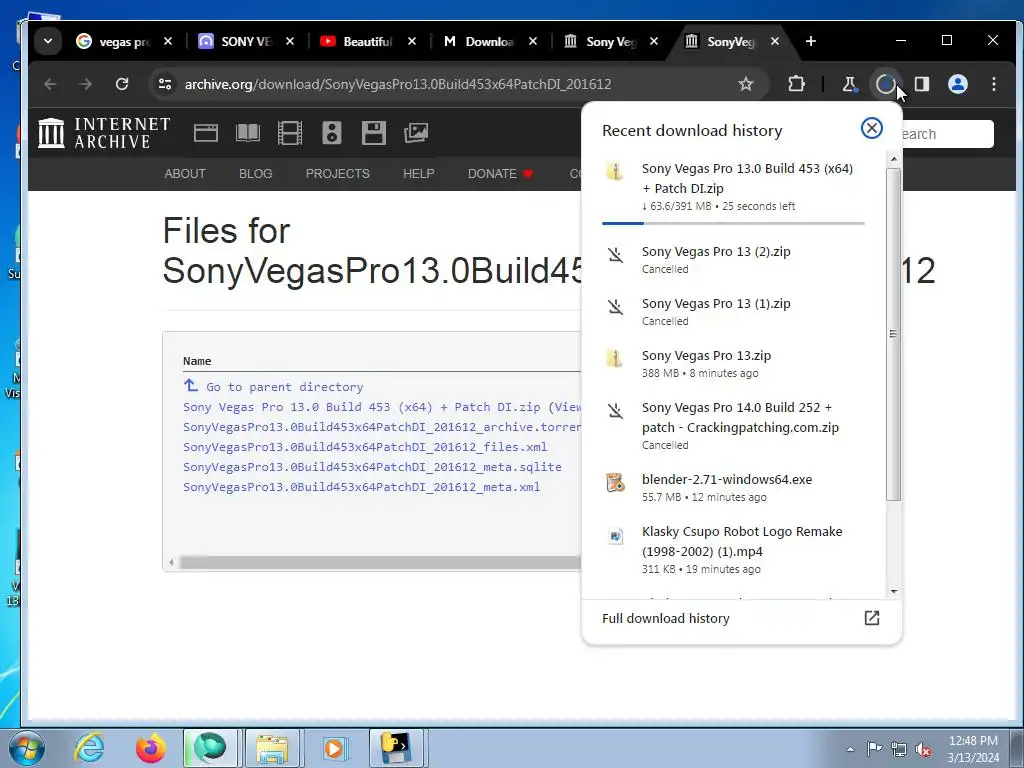Click the file listing horizontal scrollbar

379,562
